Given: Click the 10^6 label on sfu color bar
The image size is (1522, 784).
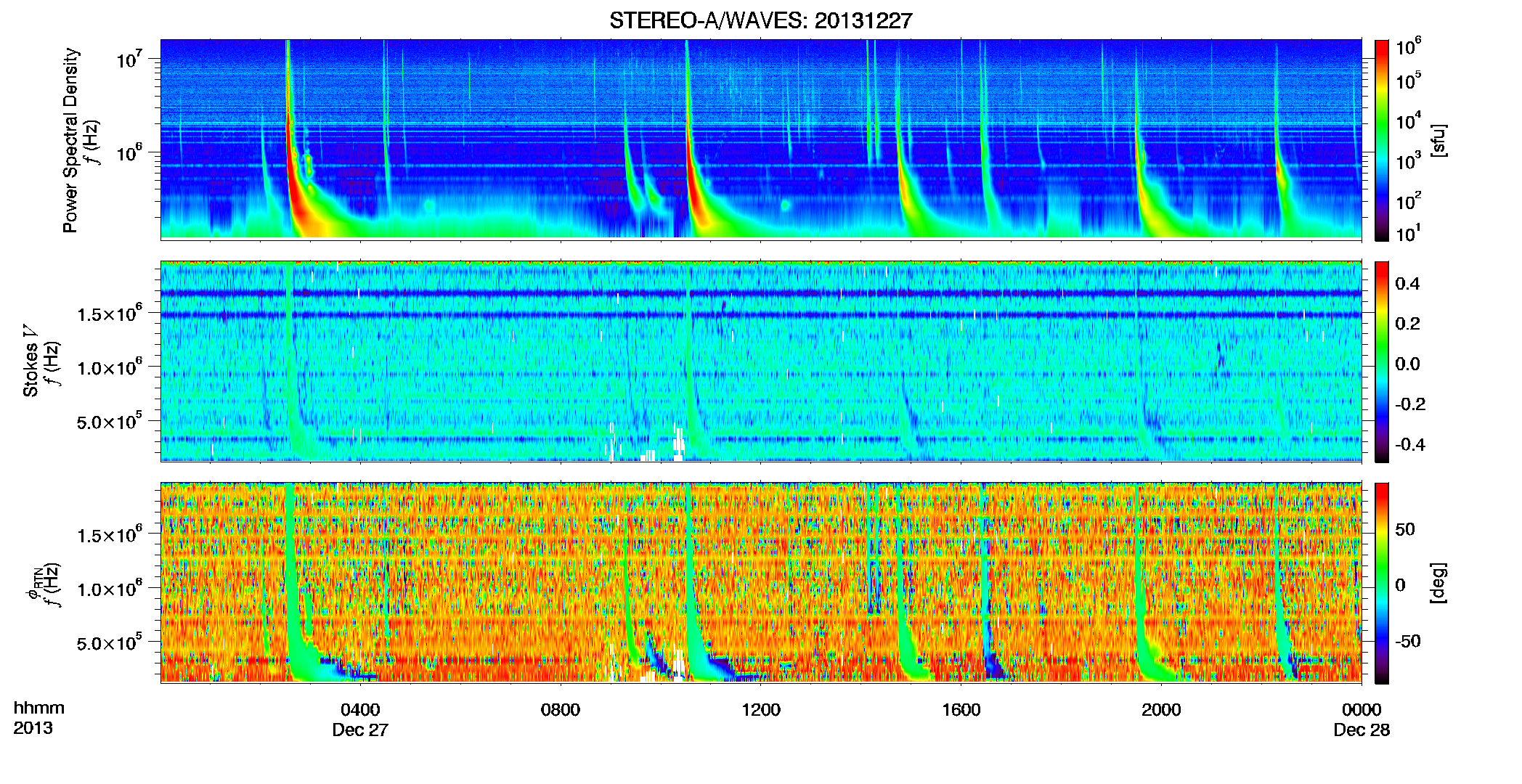Looking at the screenshot, I should tap(1408, 47).
